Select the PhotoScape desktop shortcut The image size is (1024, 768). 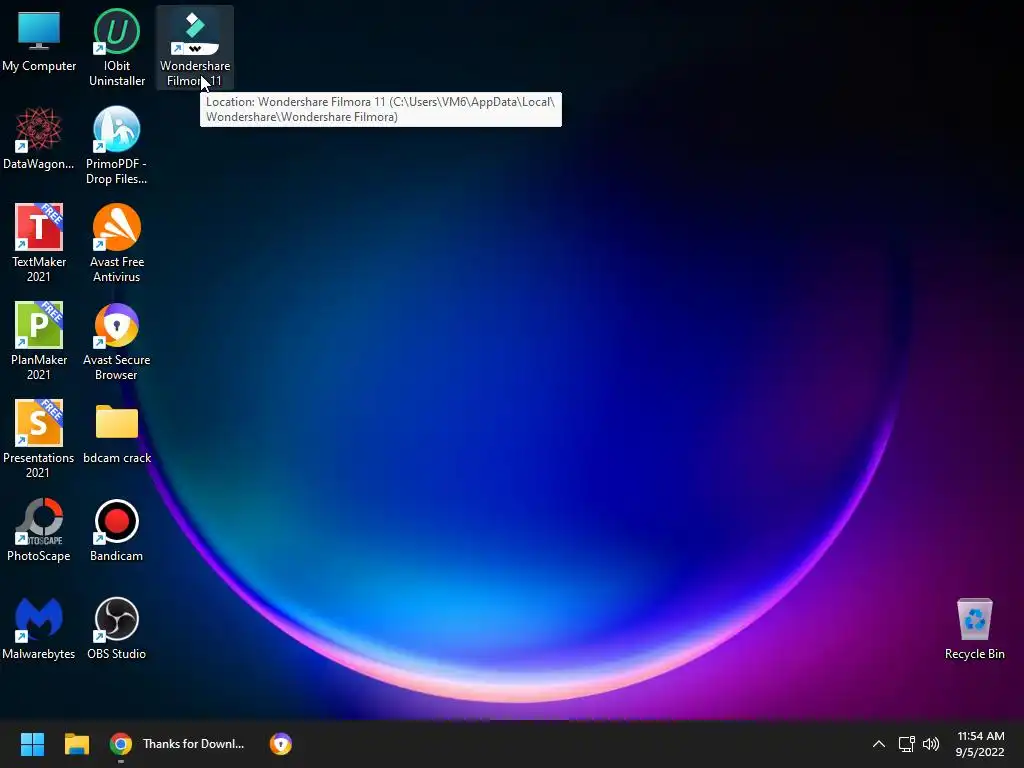39,530
